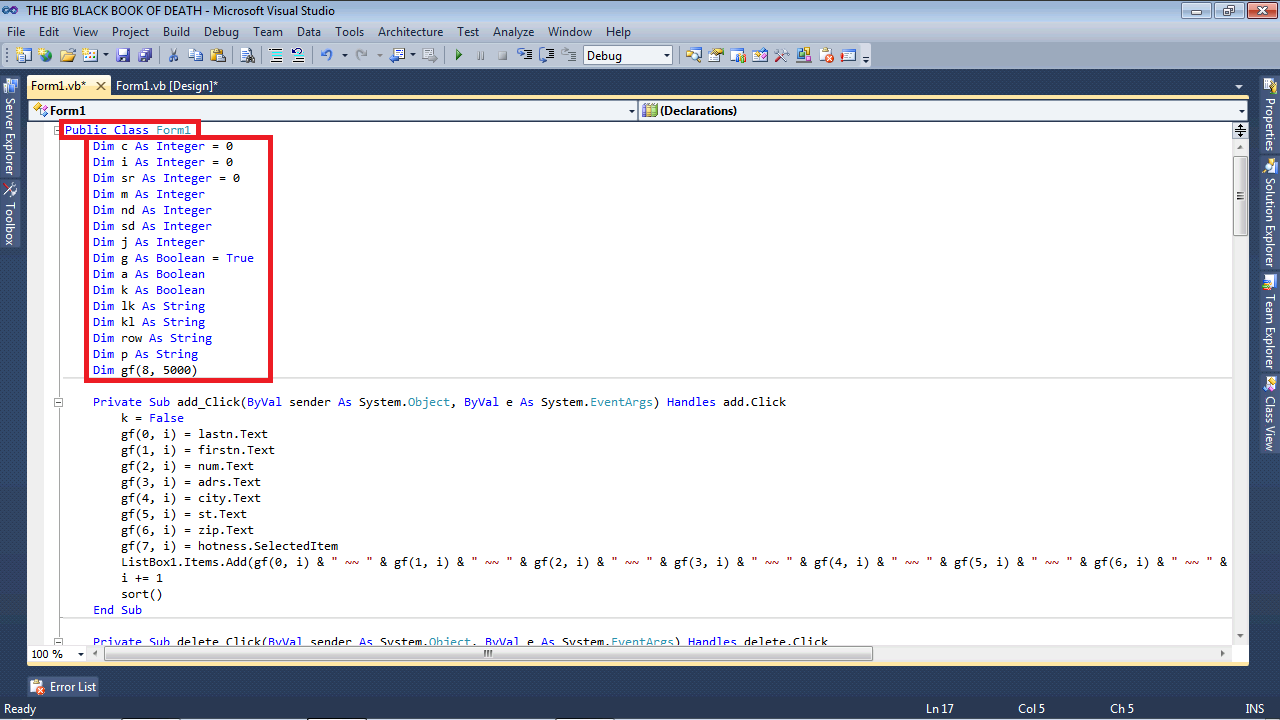
Task: Open the Class View side tab
Action: tap(1270, 414)
